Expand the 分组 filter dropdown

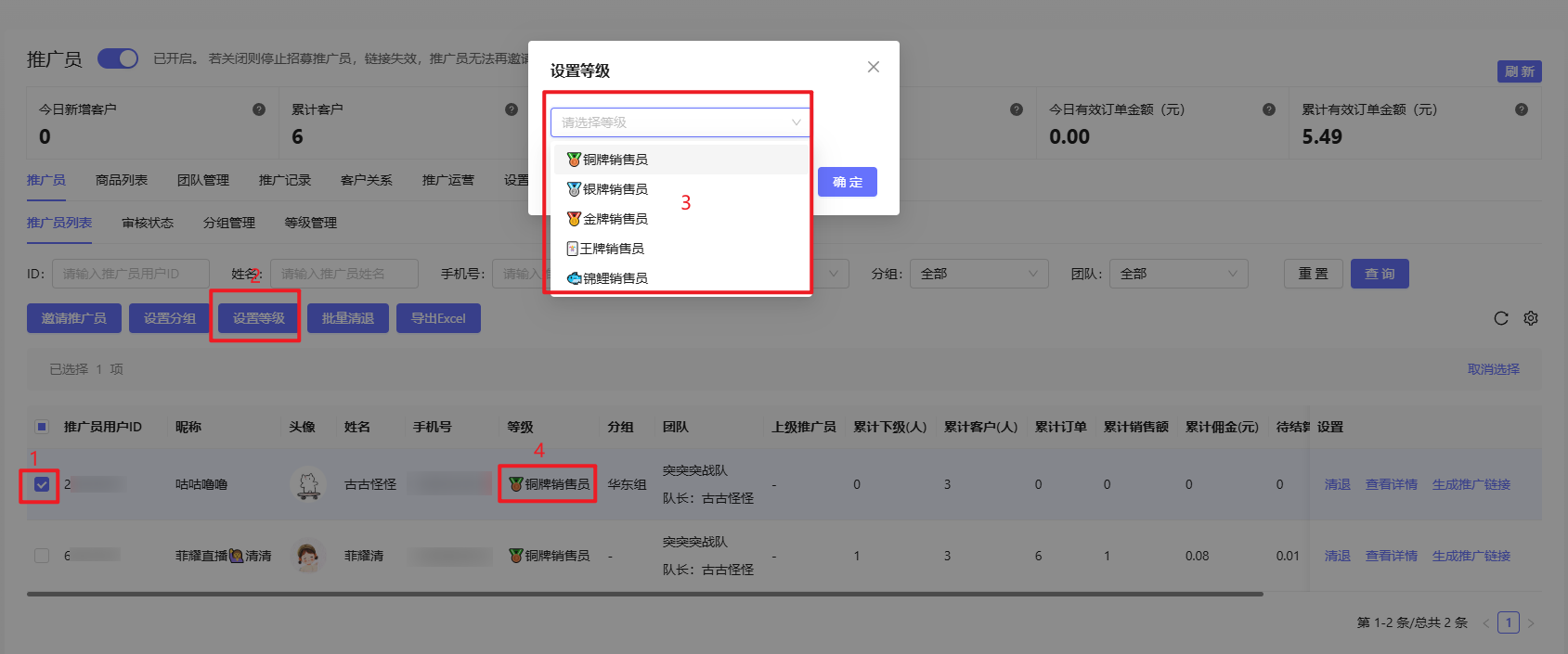[x=978, y=274]
